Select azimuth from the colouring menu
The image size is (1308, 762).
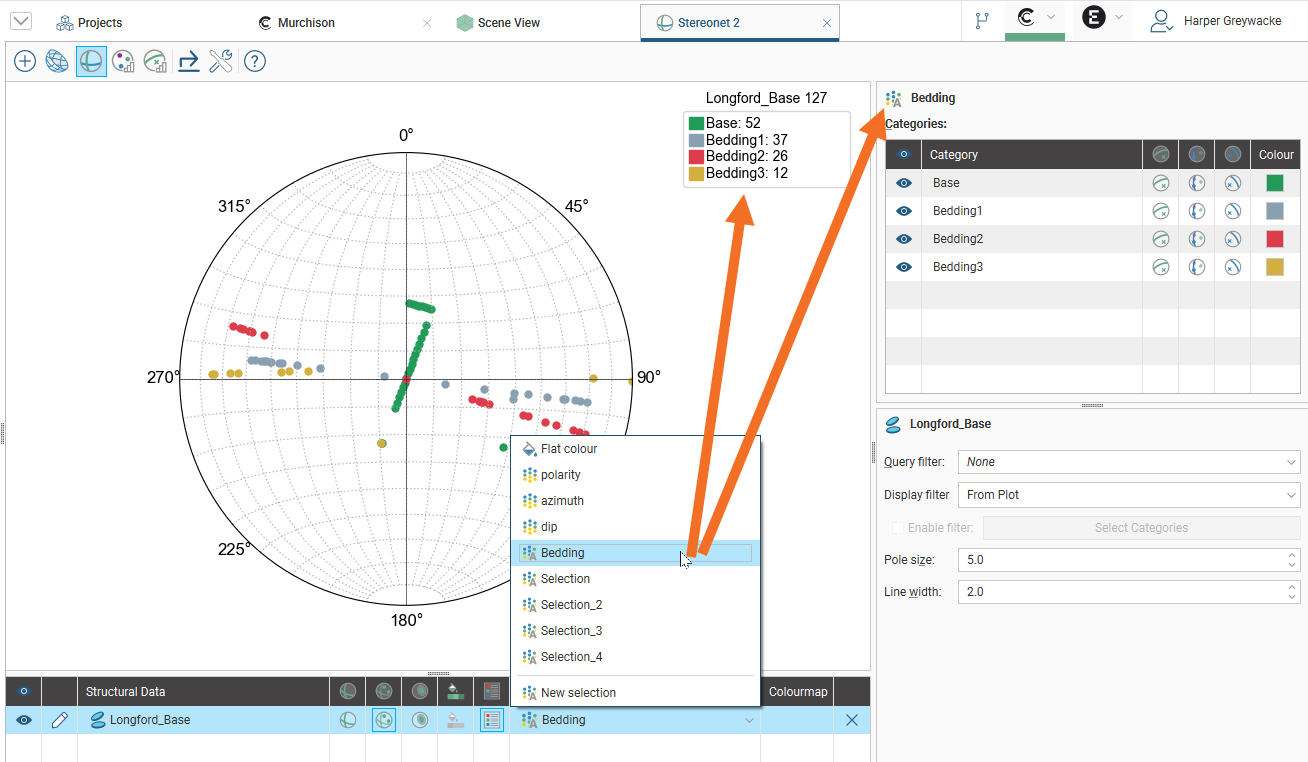click(x=562, y=501)
